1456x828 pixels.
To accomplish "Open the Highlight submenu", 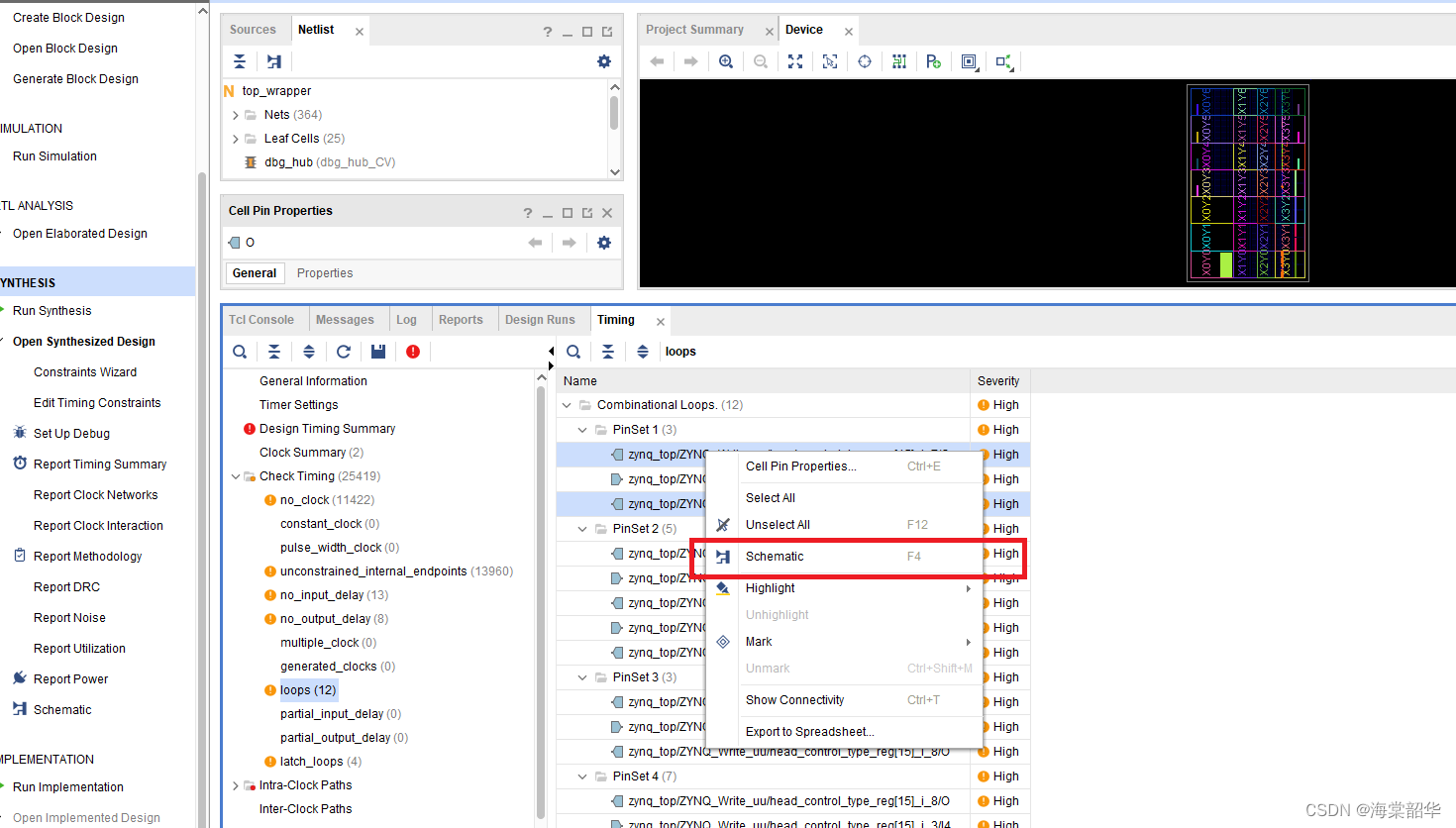I will point(844,588).
